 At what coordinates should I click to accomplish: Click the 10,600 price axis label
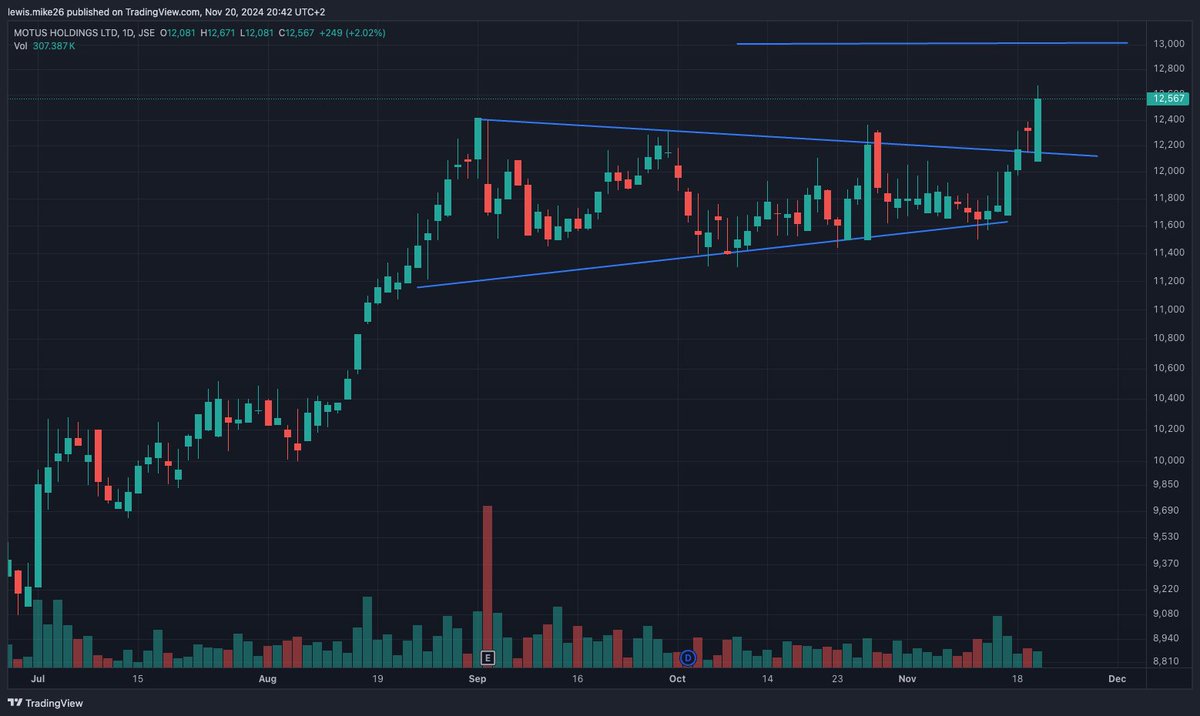(1169, 369)
